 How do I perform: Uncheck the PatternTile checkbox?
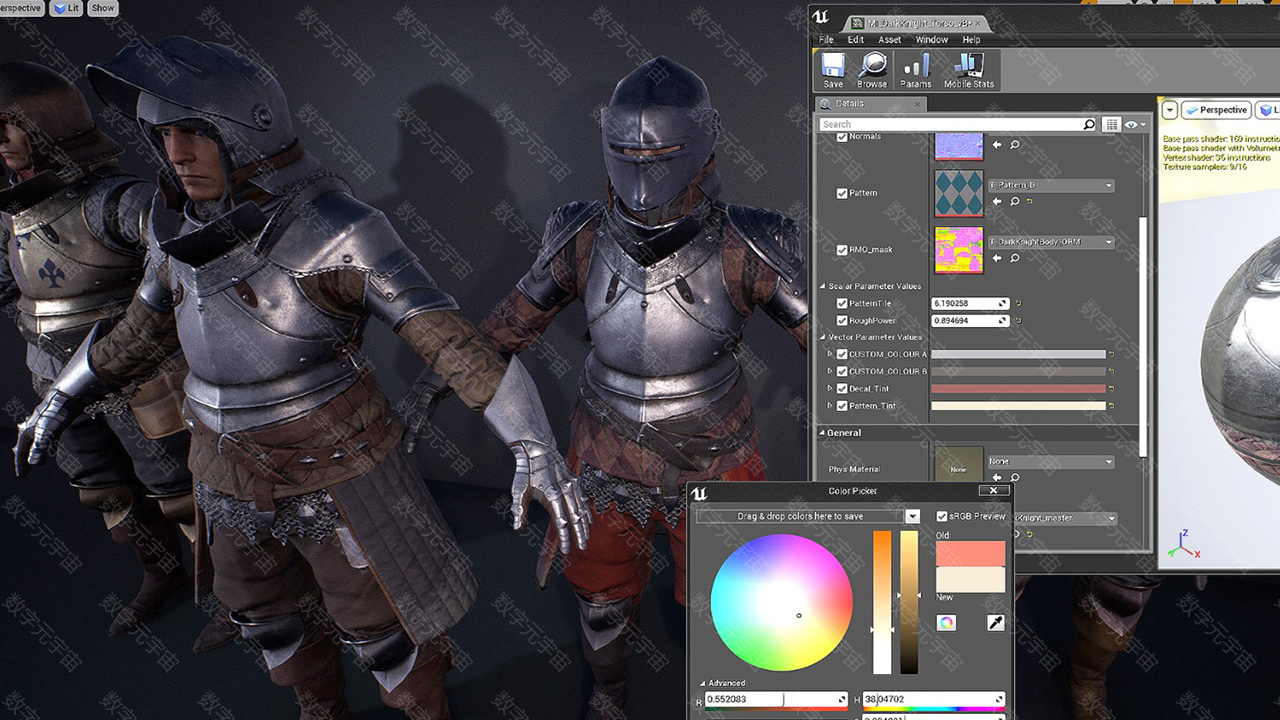pos(842,303)
